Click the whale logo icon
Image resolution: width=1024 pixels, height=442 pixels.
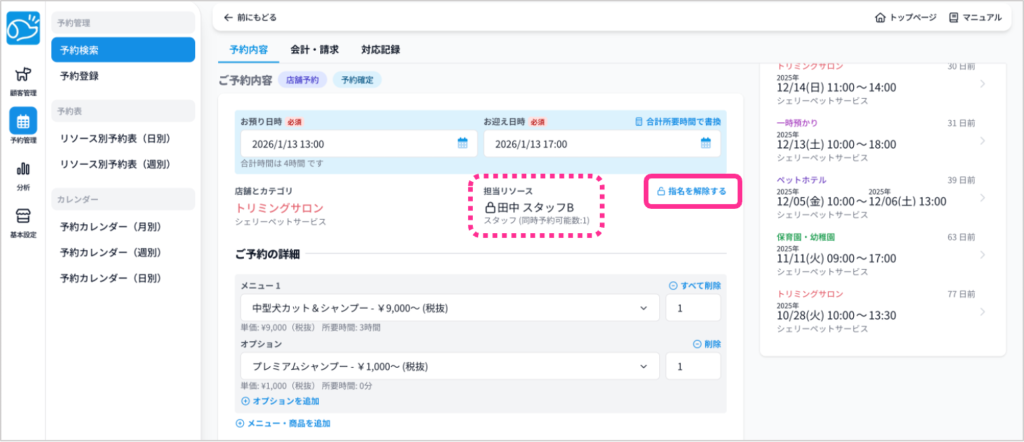point(23,31)
